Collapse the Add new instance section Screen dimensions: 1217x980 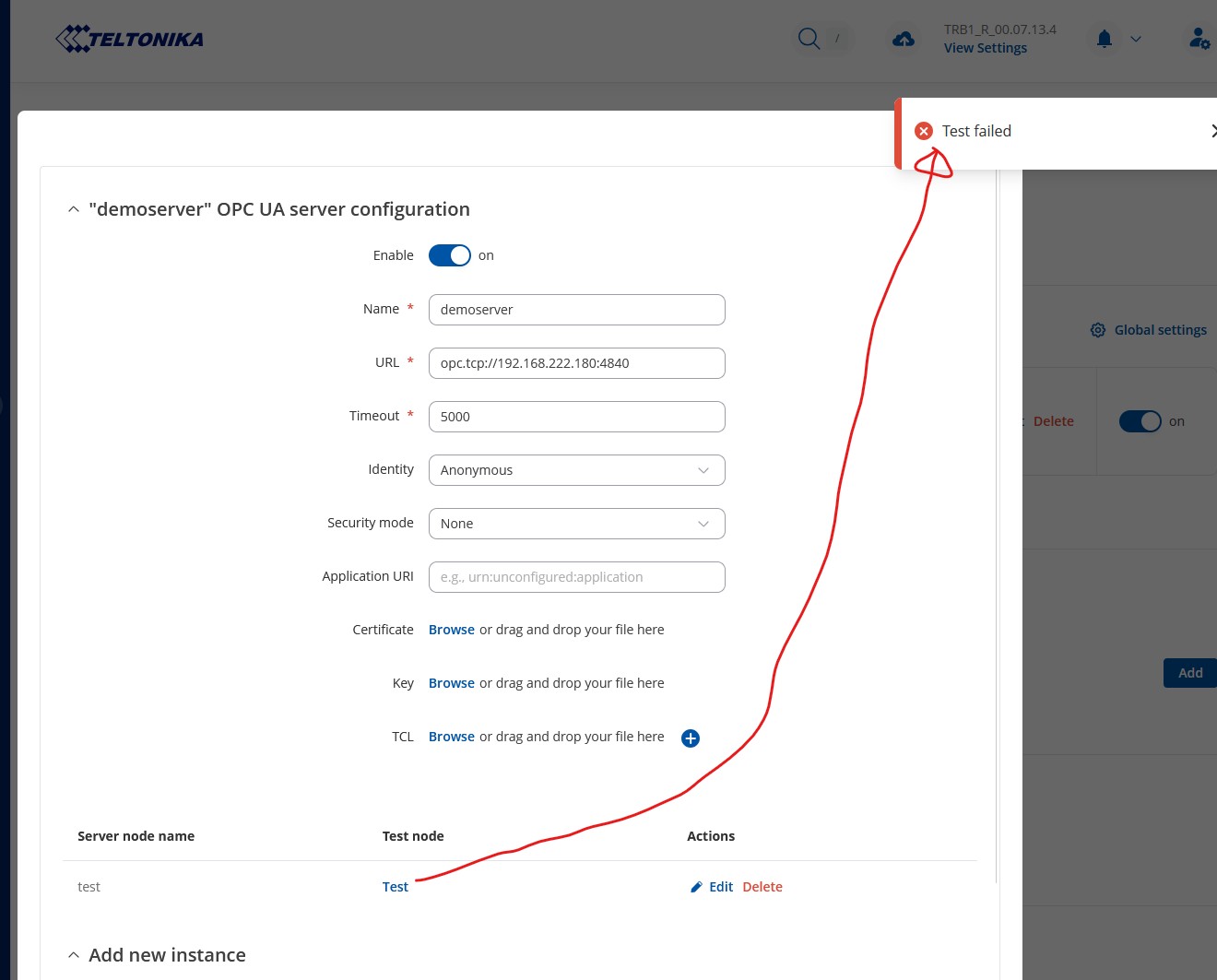[x=74, y=955]
